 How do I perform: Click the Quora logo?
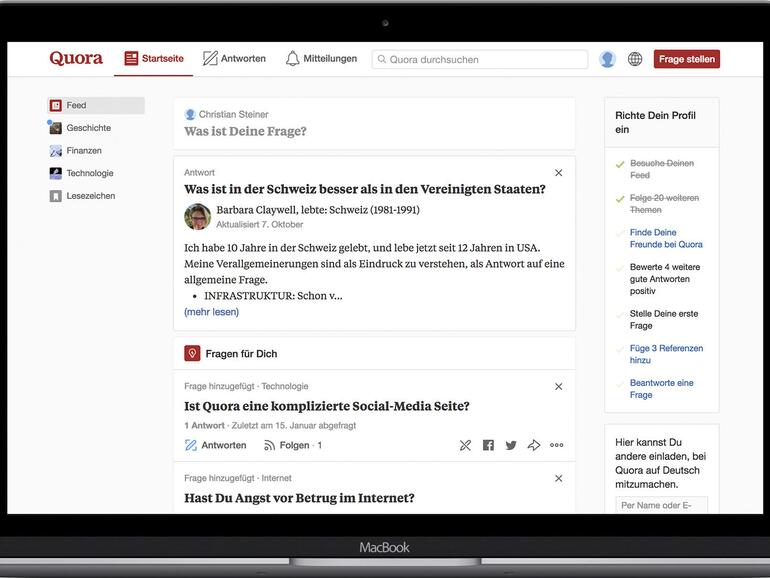(x=76, y=58)
